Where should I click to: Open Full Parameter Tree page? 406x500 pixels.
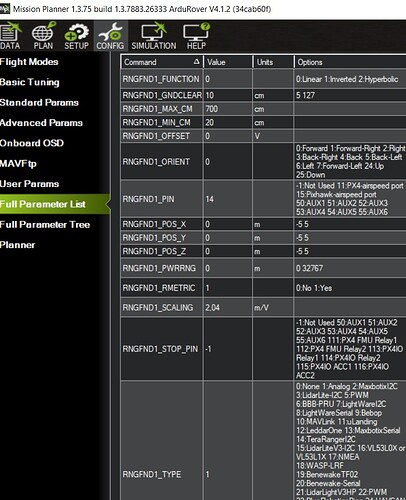tap(45, 224)
